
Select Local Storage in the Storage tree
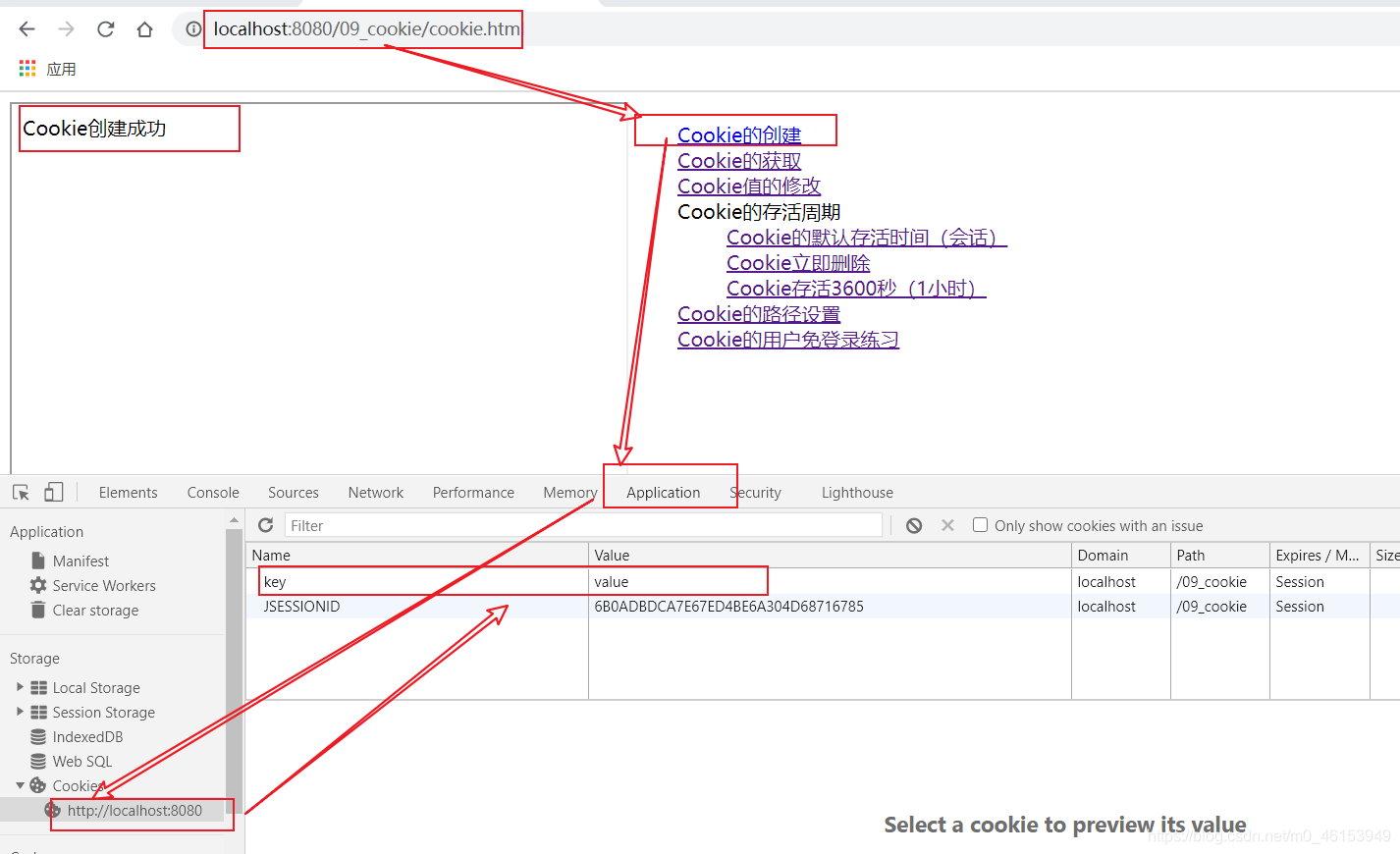[96, 687]
